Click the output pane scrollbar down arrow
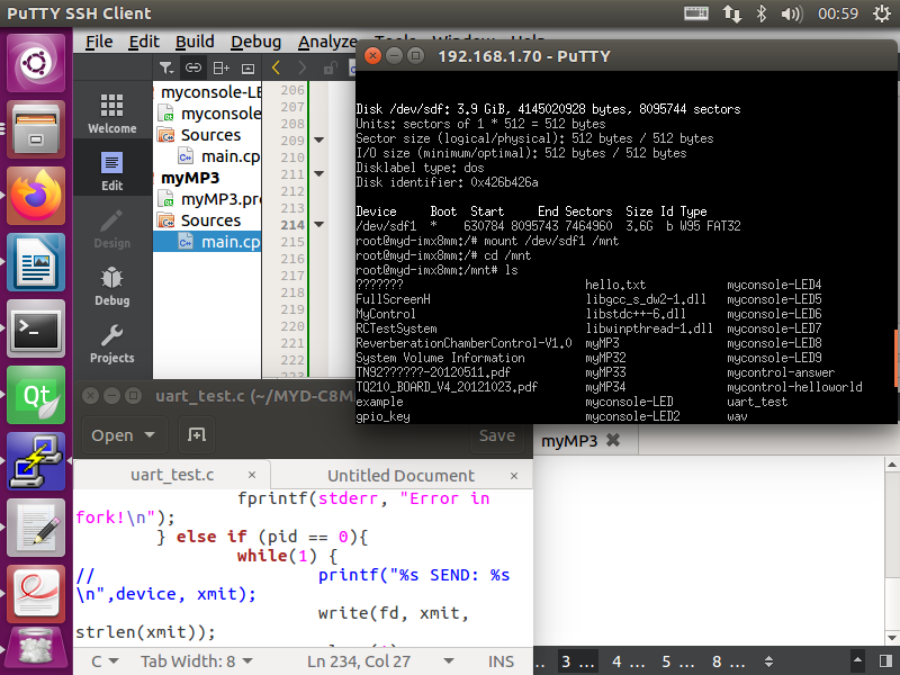900x675 pixels. click(x=892, y=638)
